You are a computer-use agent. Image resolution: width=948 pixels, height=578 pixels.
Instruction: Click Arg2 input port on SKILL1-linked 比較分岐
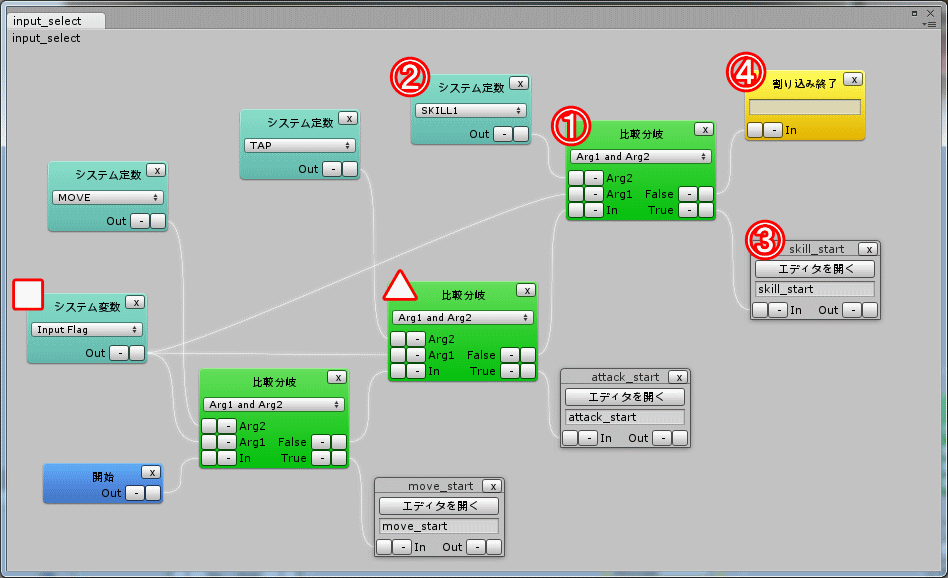(576, 178)
